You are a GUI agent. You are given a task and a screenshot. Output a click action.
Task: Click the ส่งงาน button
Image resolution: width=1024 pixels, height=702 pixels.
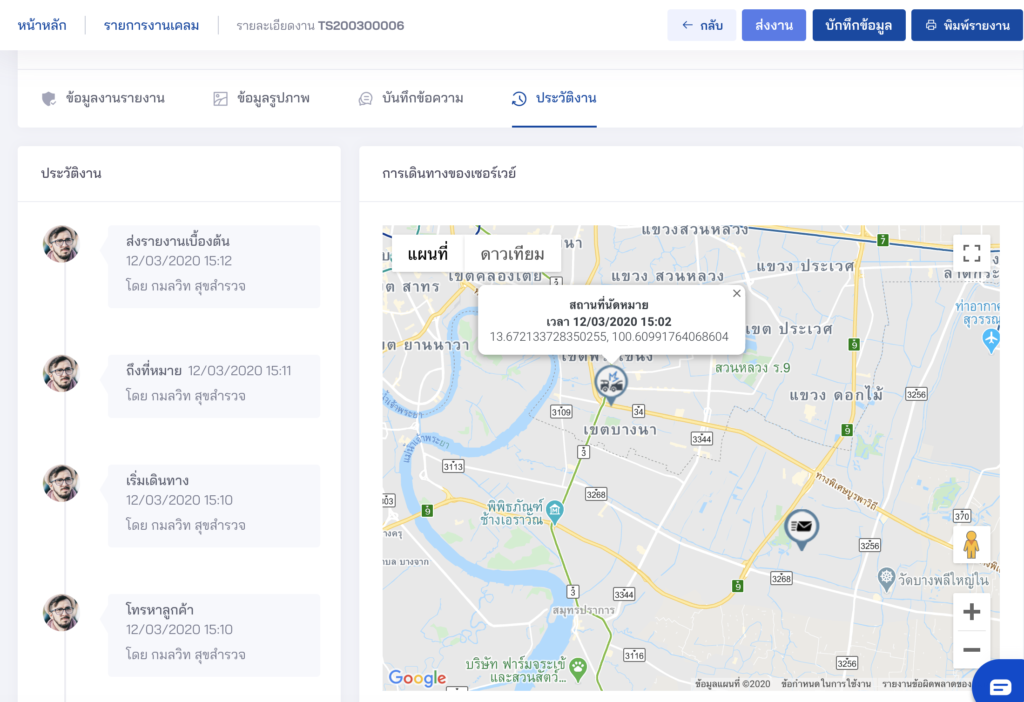click(774, 25)
